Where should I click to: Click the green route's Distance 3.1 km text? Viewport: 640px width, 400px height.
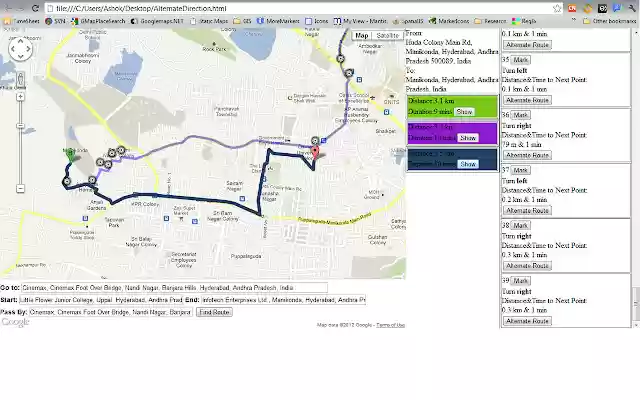[x=431, y=101]
